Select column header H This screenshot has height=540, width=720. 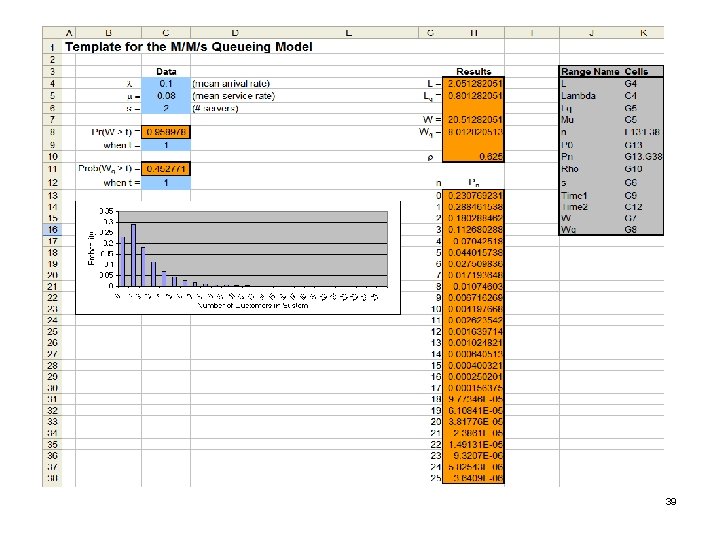click(473, 33)
